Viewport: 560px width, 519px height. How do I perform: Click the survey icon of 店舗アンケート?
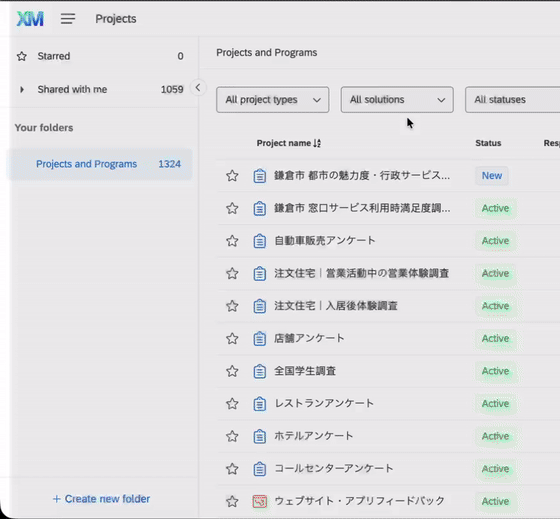260,338
